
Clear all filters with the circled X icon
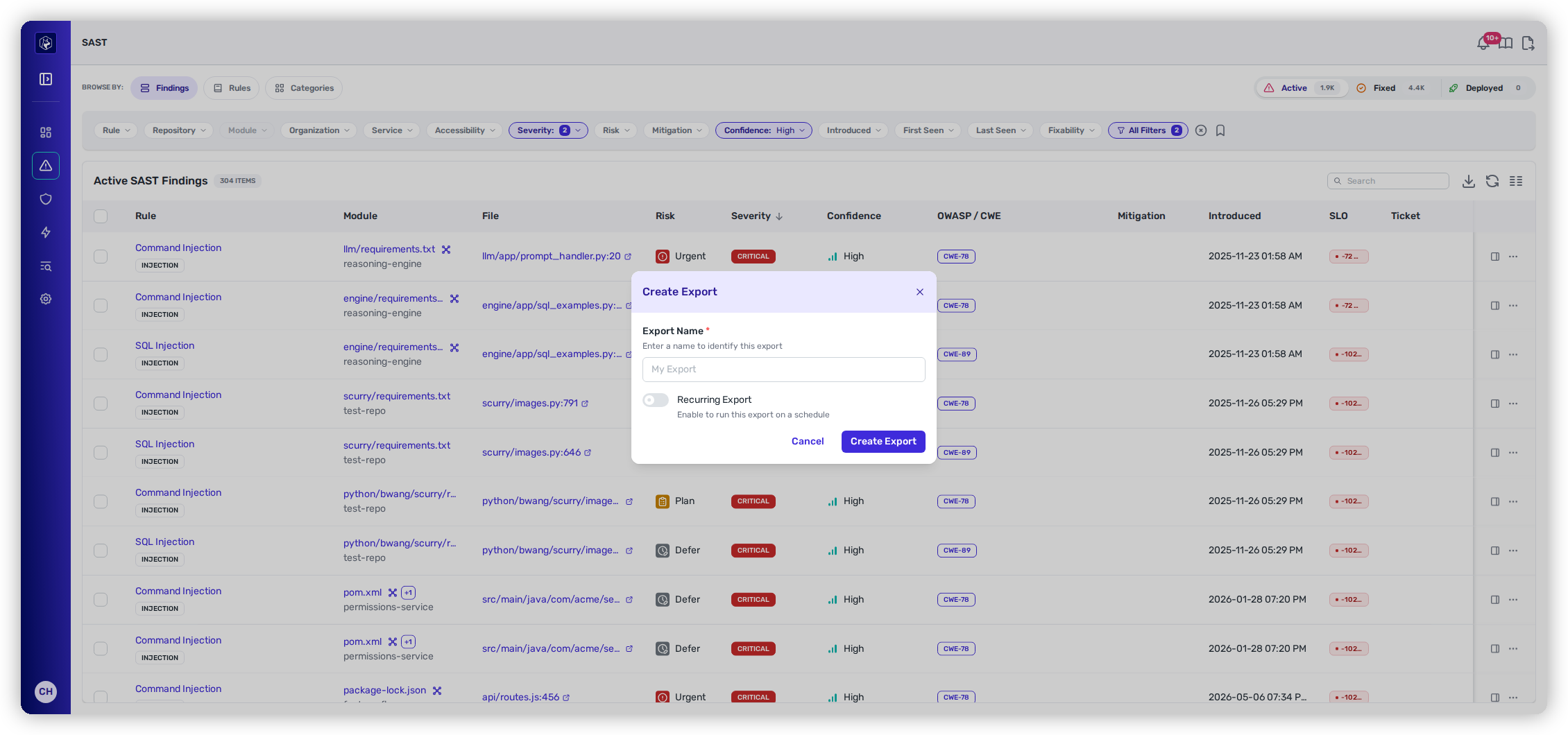[x=1201, y=130]
